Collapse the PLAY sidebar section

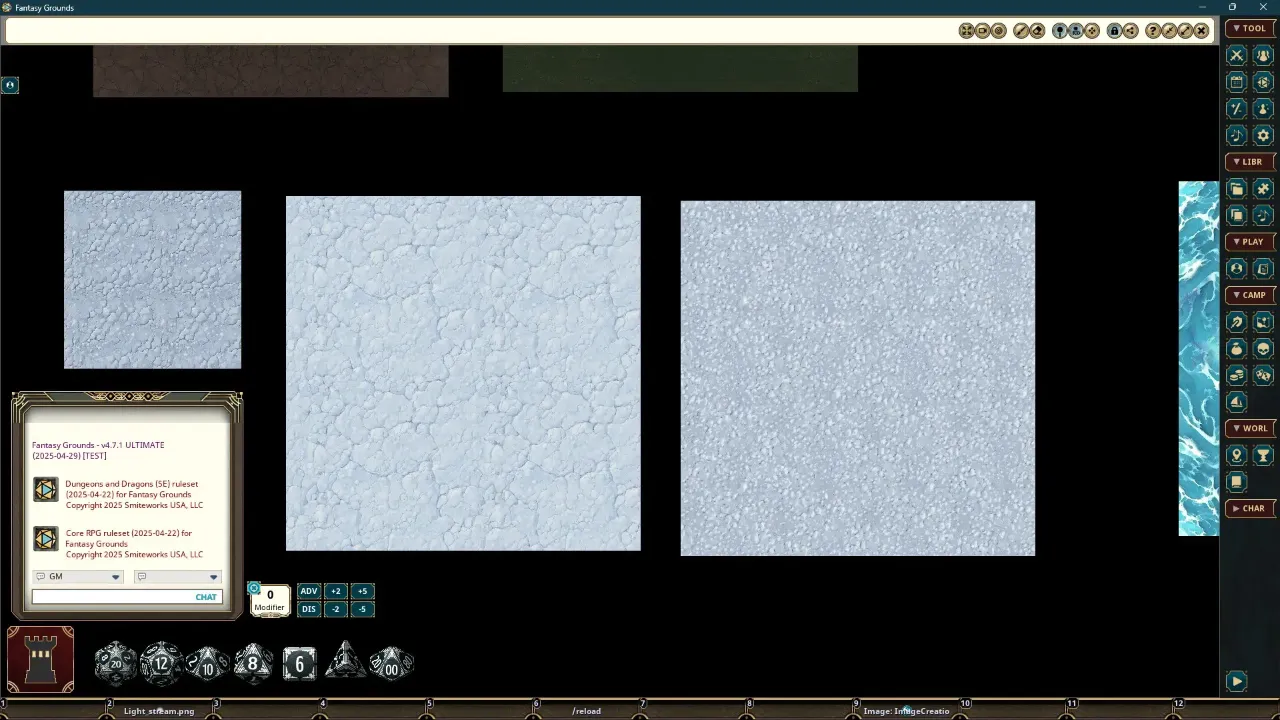(1250, 242)
